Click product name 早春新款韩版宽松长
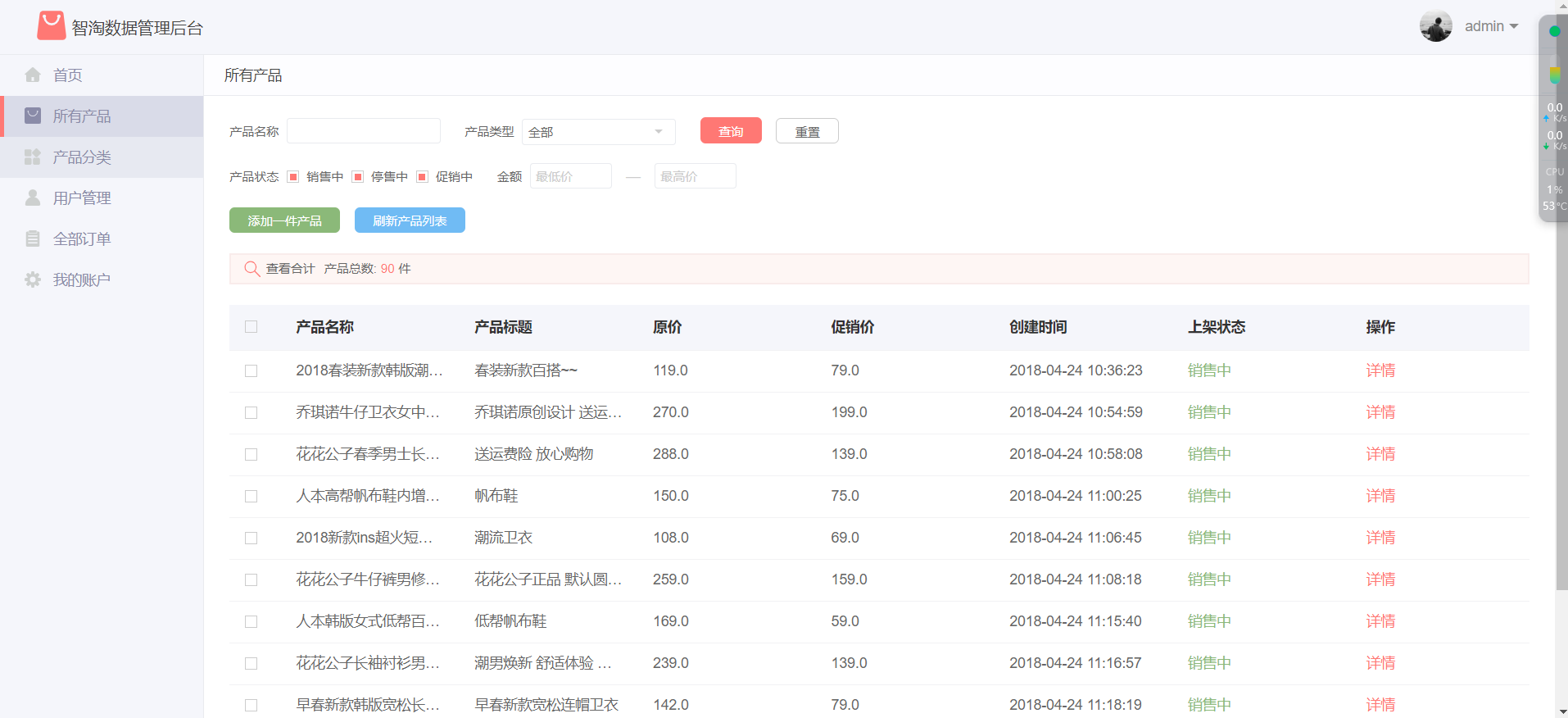 click(368, 705)
